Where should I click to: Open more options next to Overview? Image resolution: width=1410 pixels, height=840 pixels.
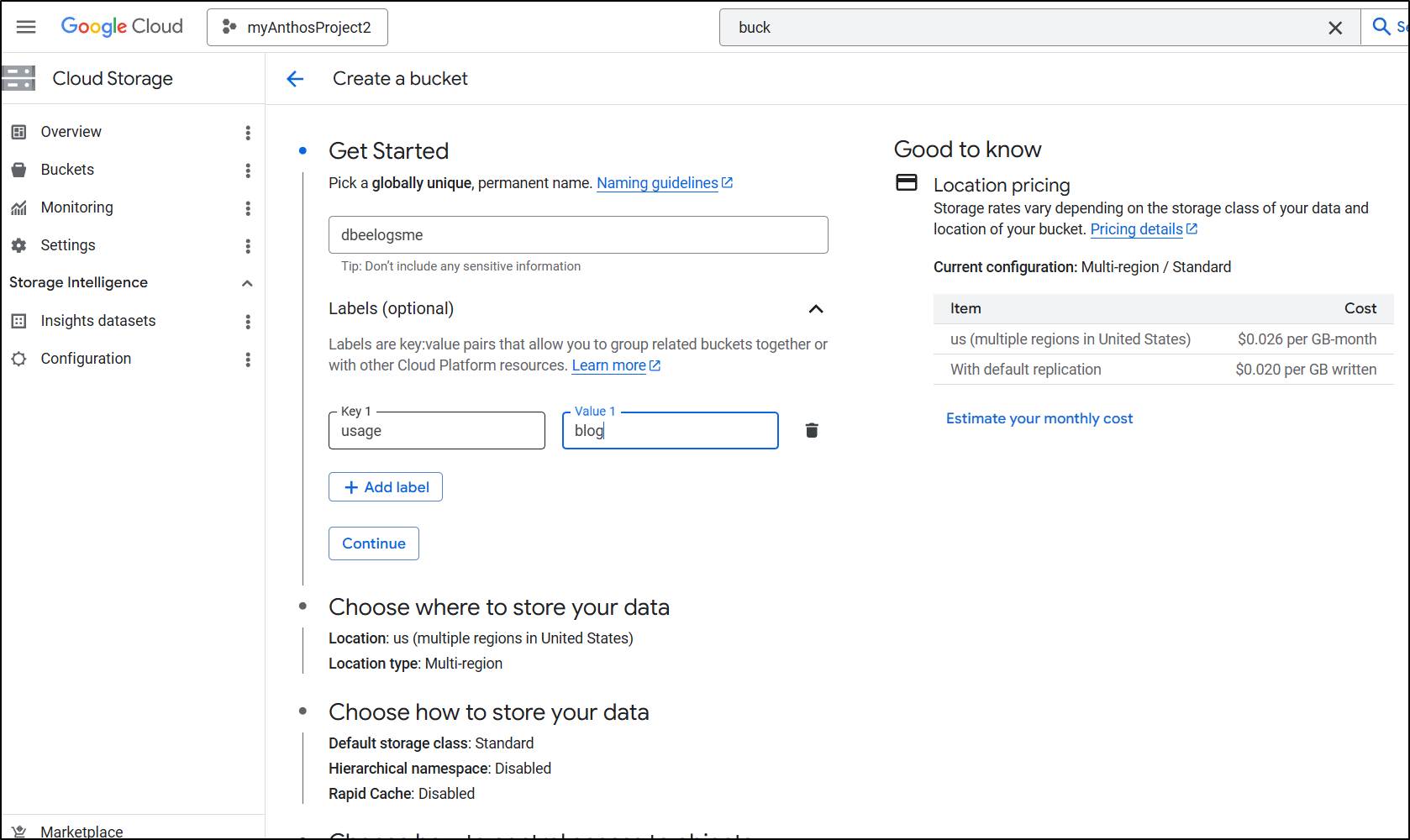pos(248,133)
